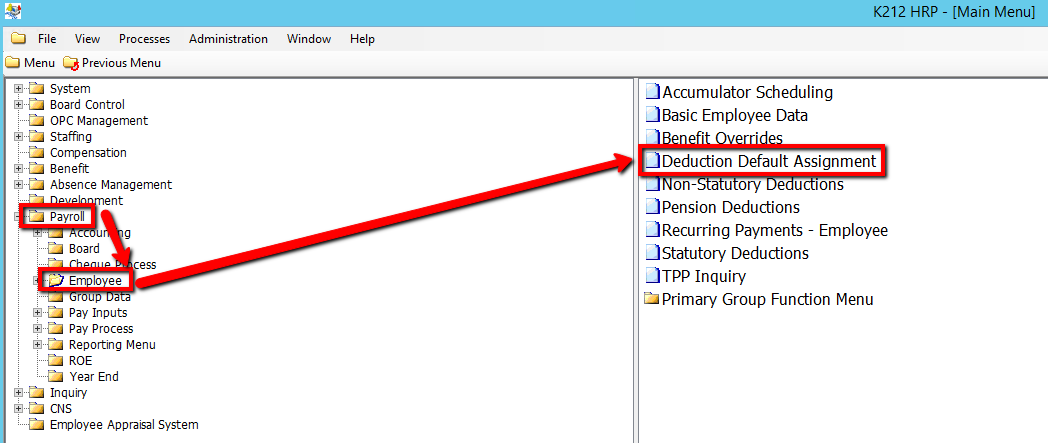Open the Administration menu
The width and height of the screenshot is (1048, 443).
point(228,39)
